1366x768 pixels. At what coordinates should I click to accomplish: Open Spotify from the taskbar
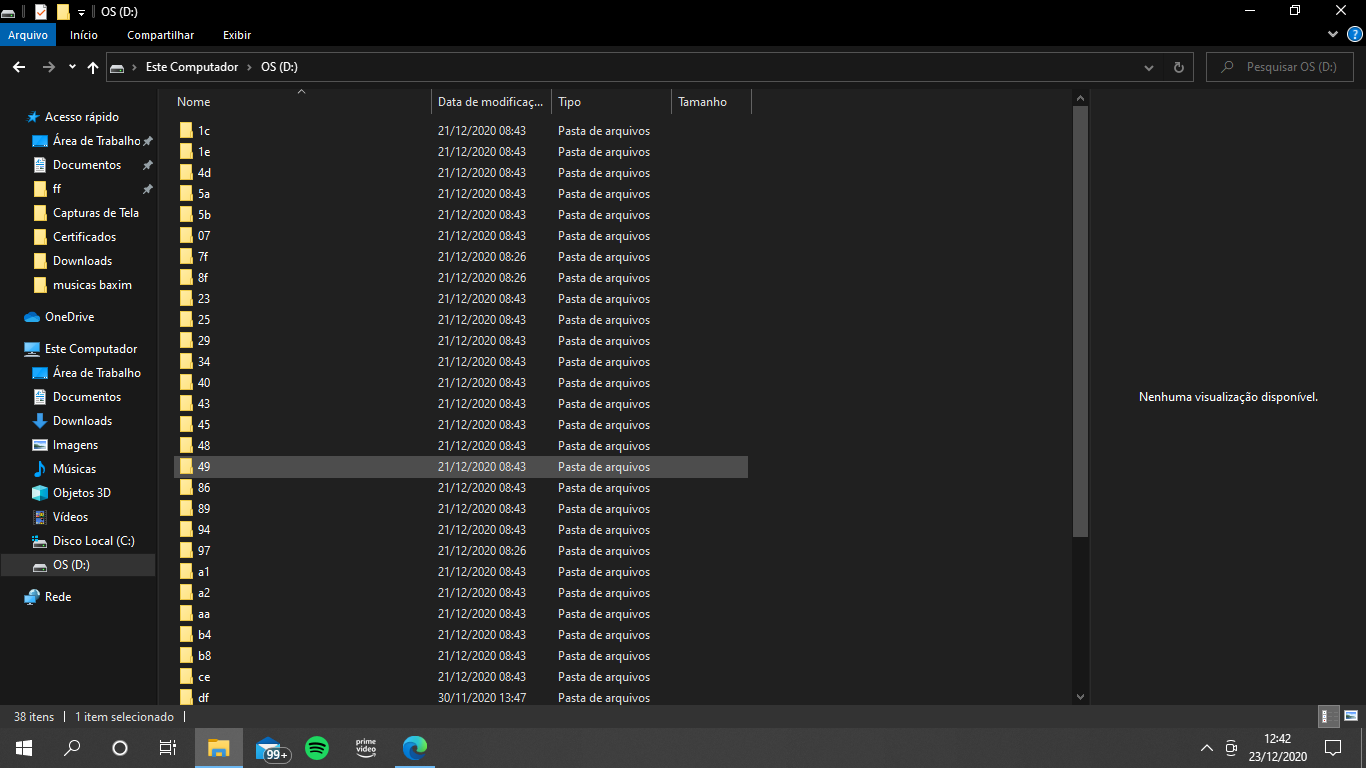coord(318,748)
